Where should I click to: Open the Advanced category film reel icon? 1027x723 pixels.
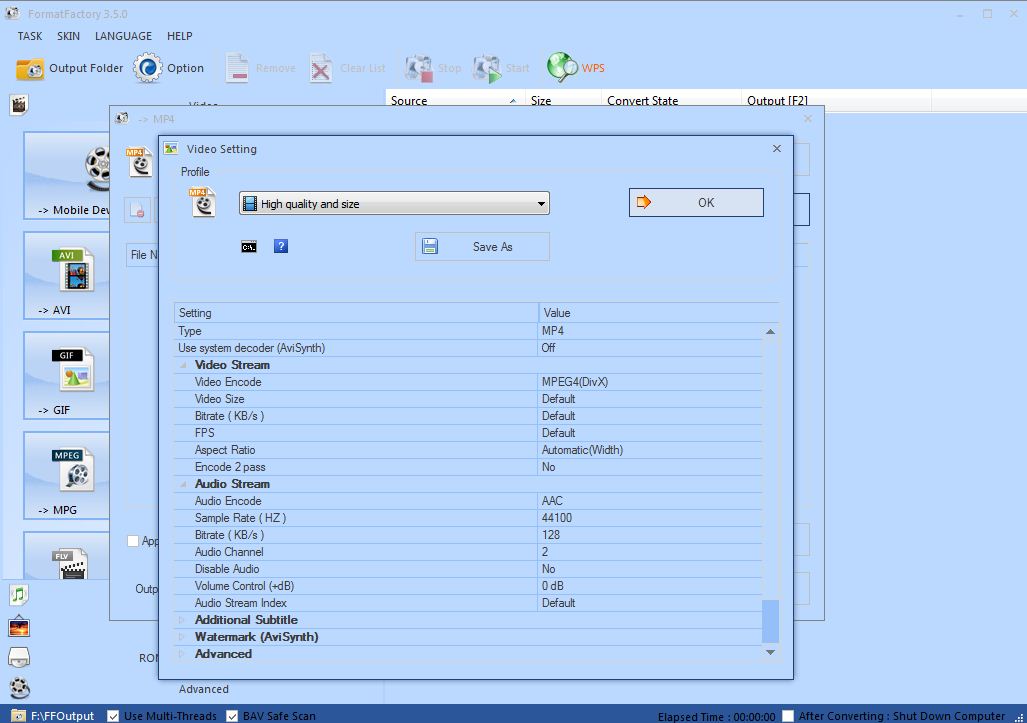[x=20, y=688]
